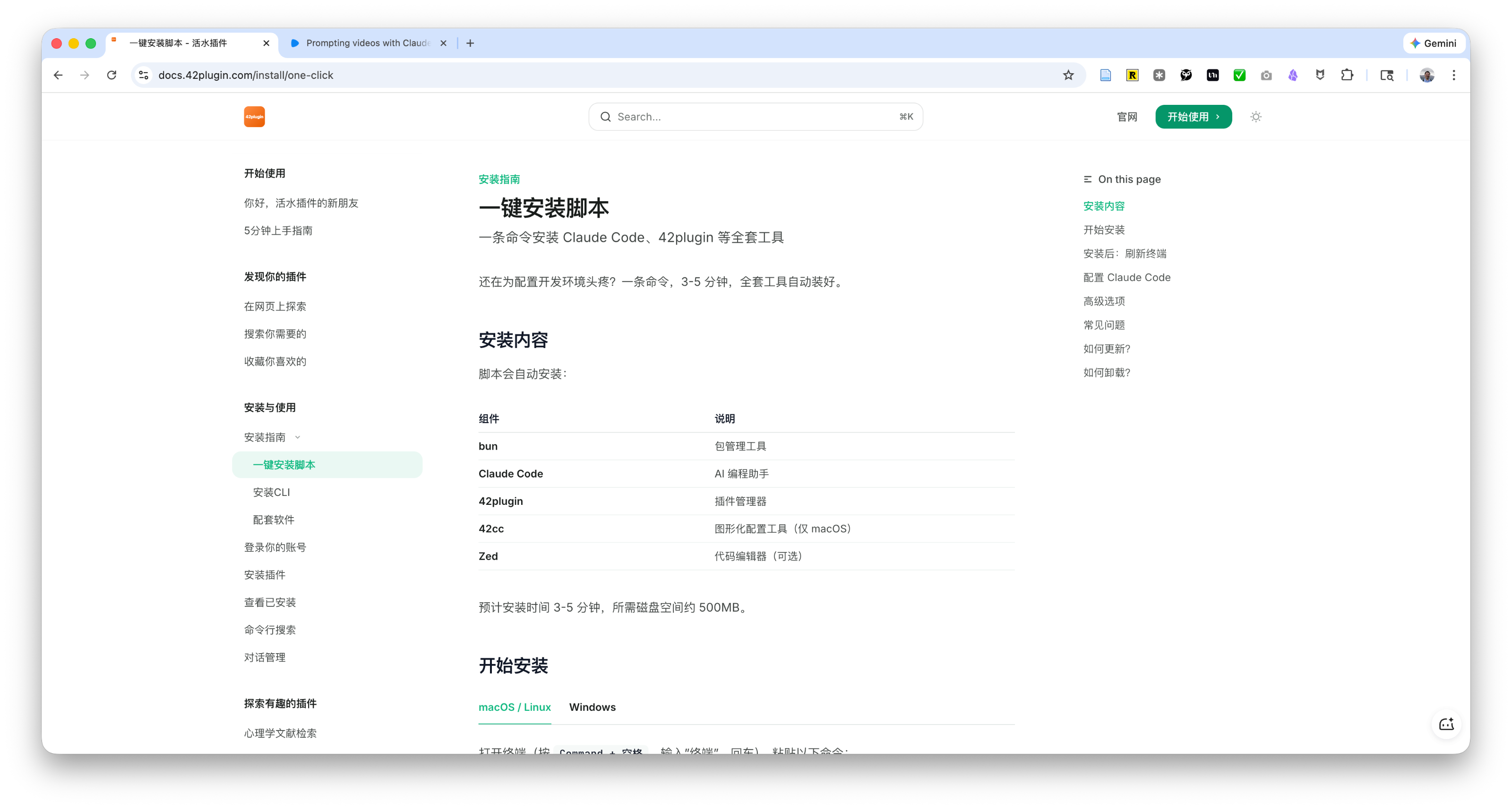Open the green checkmark extension icon
The height and width of the screenshot is (809, 1512).
pyautogui.click(x=1240, y=75)
